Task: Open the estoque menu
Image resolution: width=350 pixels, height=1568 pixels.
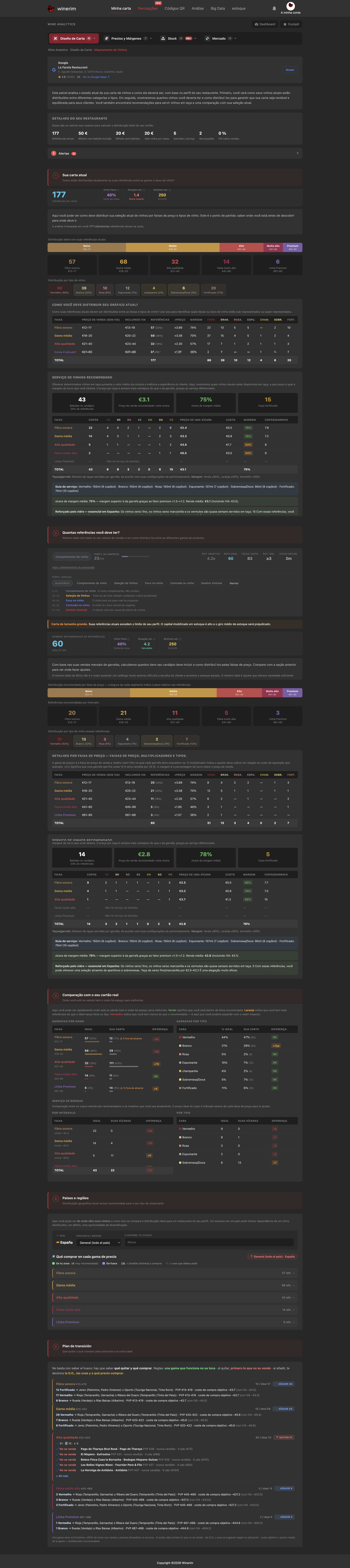Action: click(239, 9)
